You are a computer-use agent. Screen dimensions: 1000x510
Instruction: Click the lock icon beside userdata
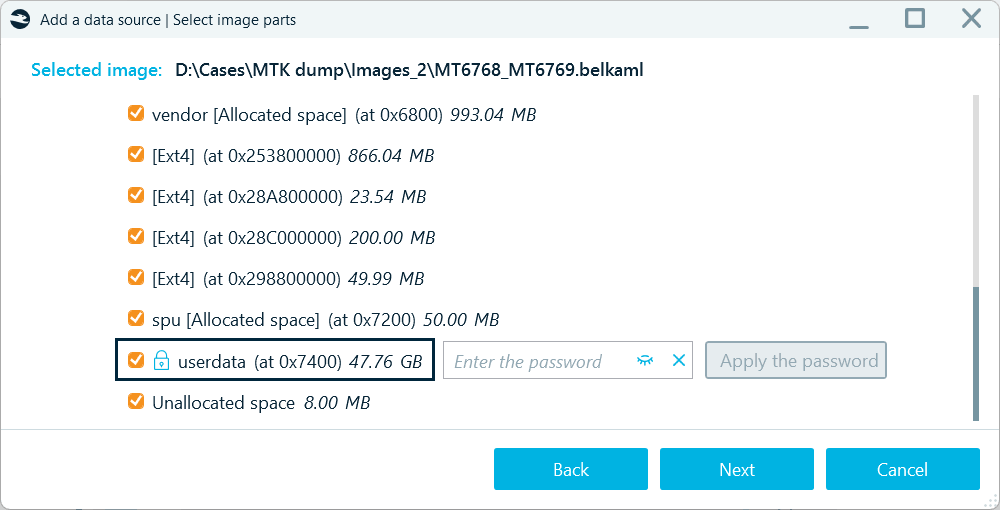point(161,361)
